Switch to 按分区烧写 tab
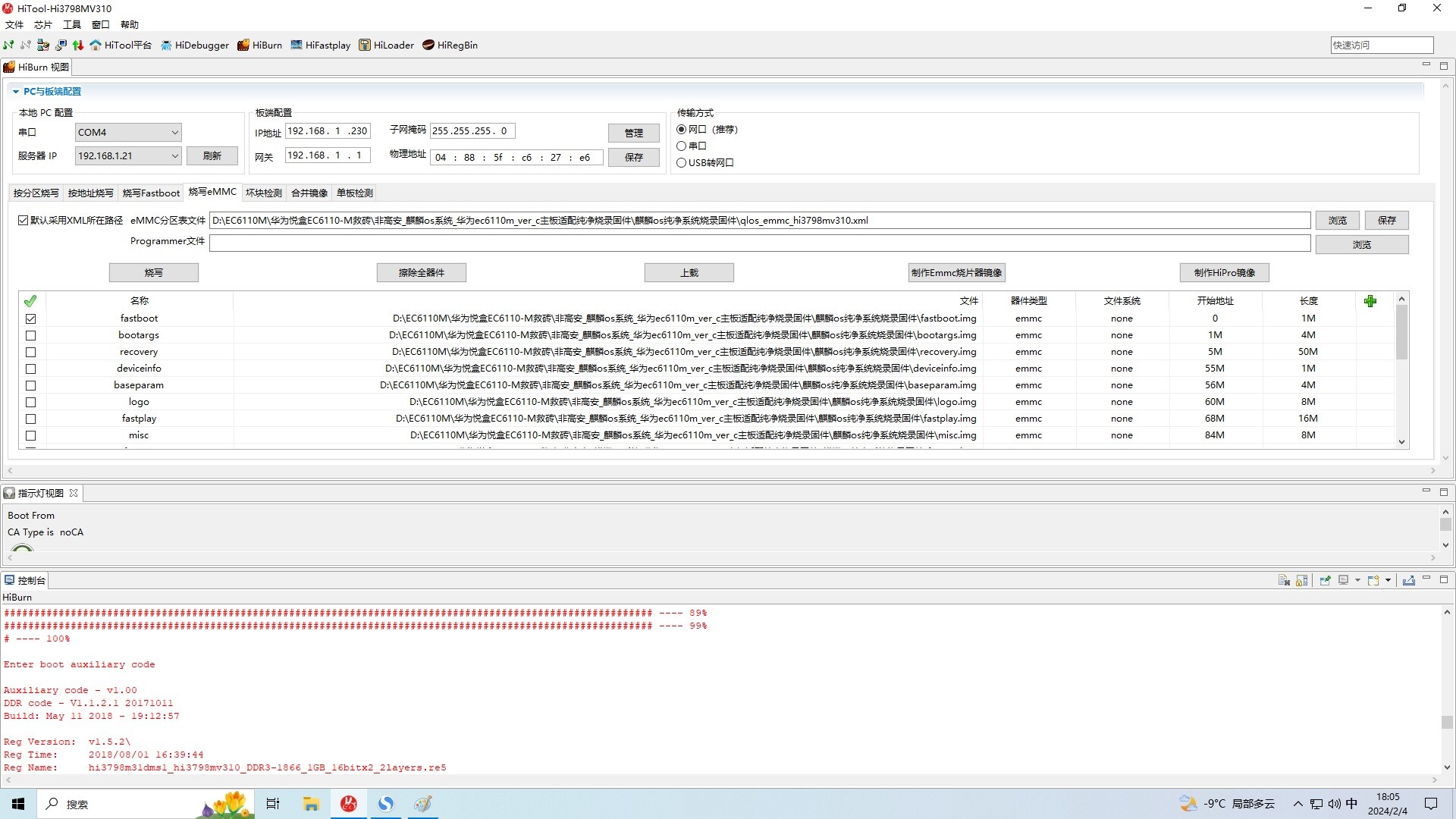The height and width of the screenshot is (819, 1456). click(x=36, y=193)
